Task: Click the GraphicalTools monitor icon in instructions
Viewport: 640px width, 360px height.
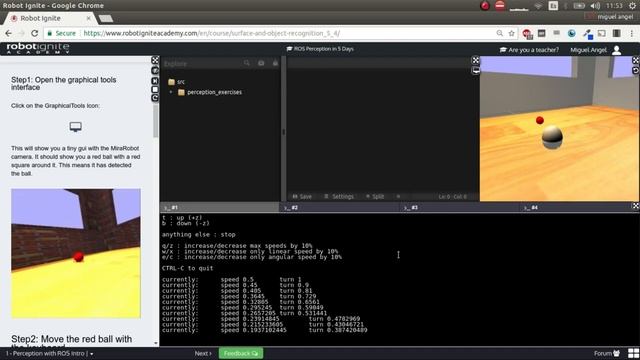Action: point(76,127)
